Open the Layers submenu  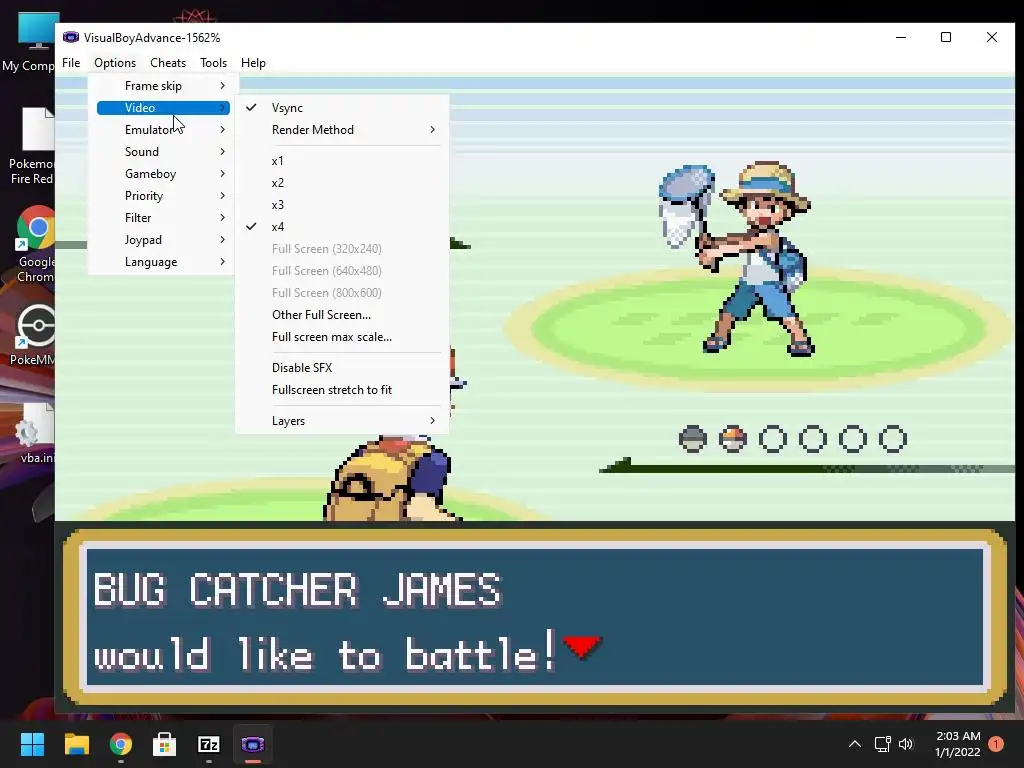pos(342,421)
